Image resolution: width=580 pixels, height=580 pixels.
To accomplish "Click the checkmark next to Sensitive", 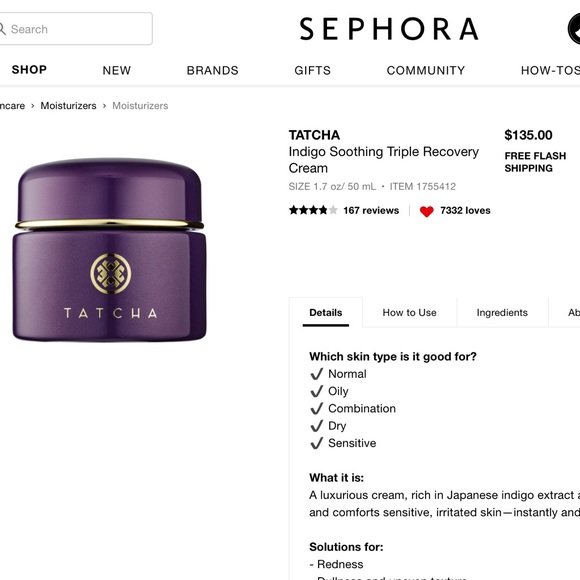I will 317,443.
